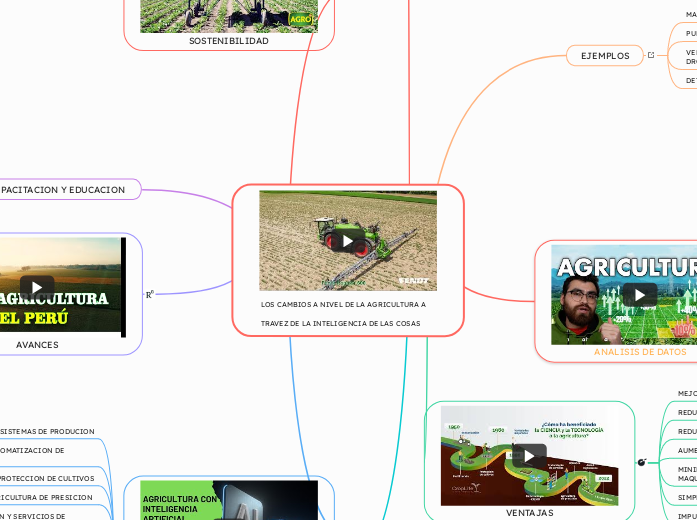Select the EJEMPLOS node
The width and height of the screenshot is (697, 520).
(605, 56)
